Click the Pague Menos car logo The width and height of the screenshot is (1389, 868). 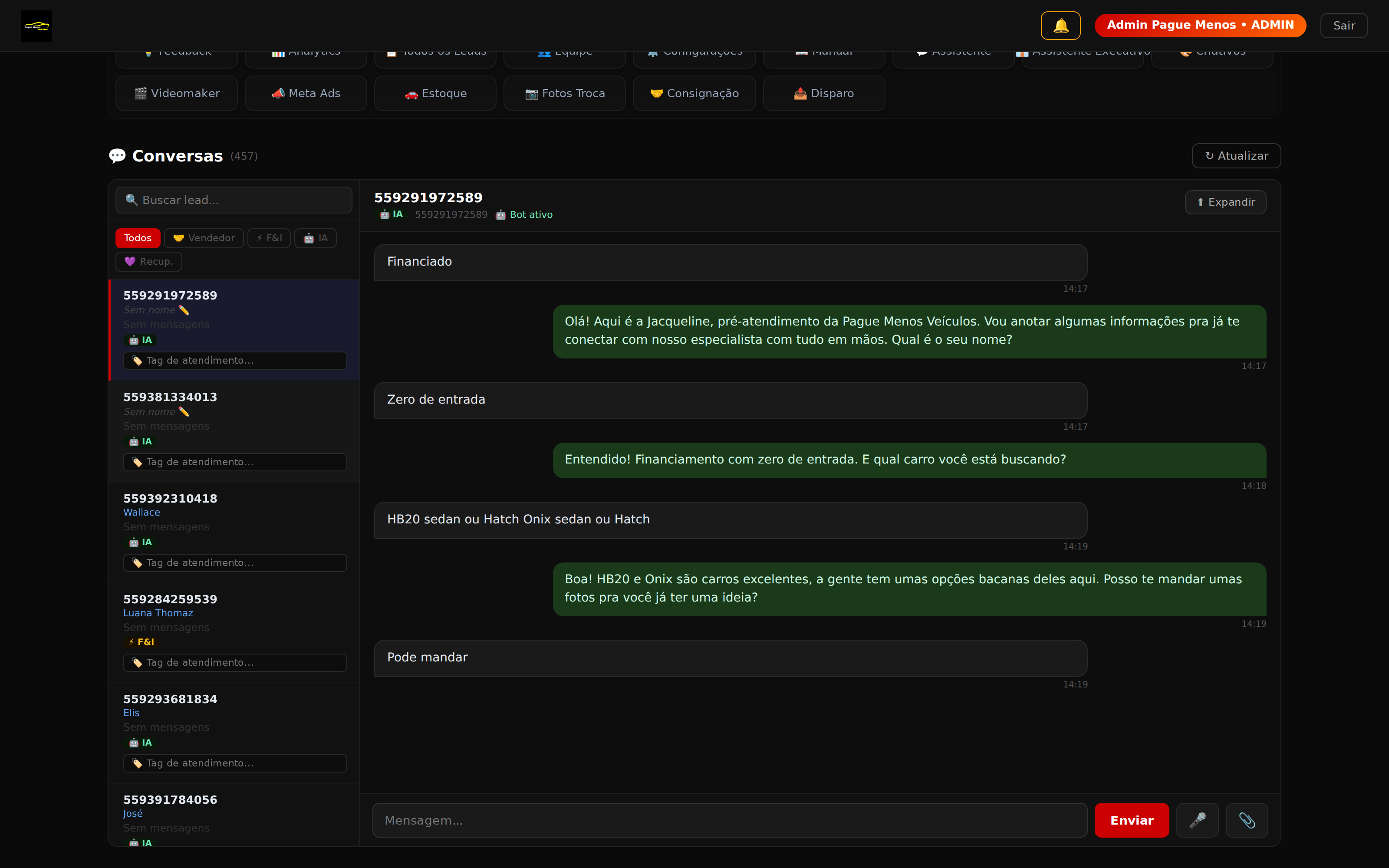(36, 26)
